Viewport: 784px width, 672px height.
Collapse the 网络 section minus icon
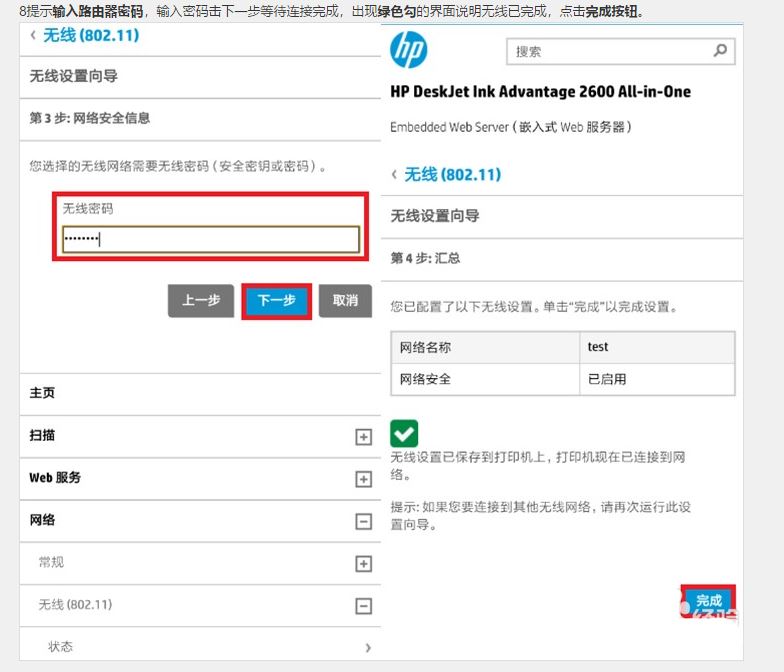[364, 522]
